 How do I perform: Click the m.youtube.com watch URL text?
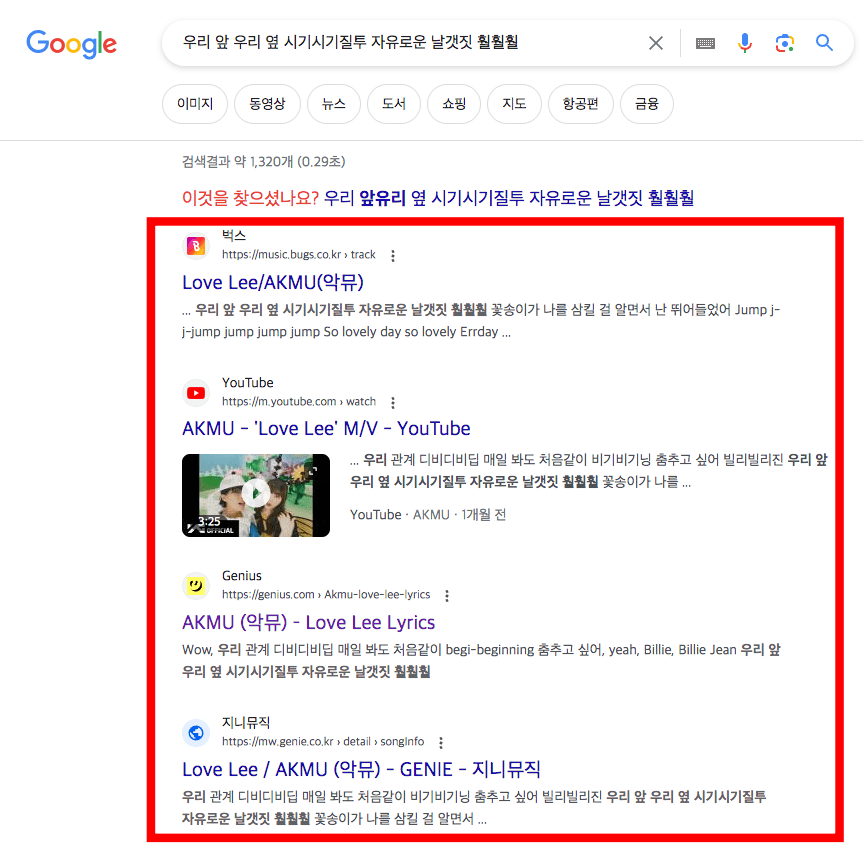(299, 401)
